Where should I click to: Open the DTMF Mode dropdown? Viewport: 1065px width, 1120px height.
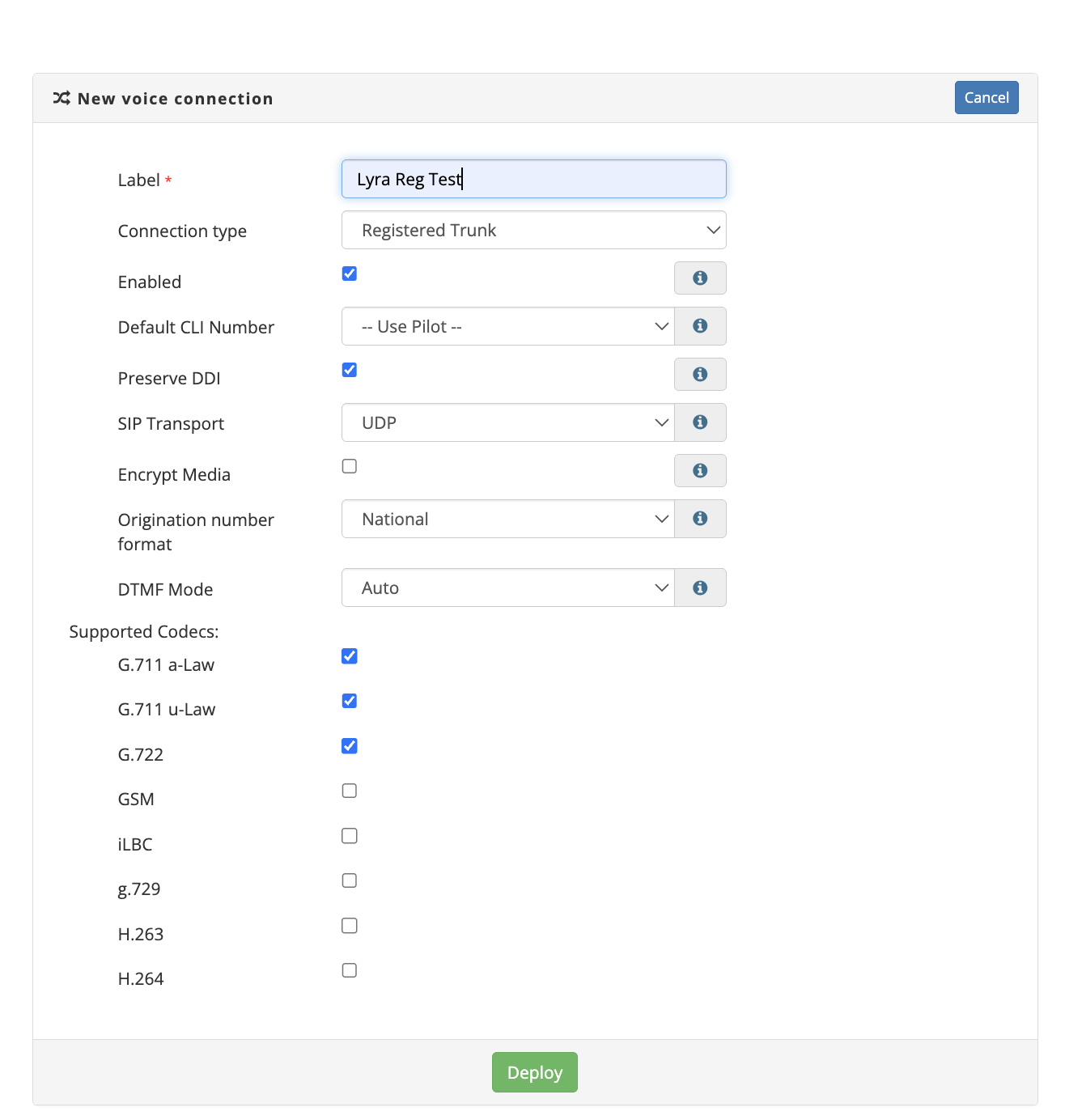point(507,588)
